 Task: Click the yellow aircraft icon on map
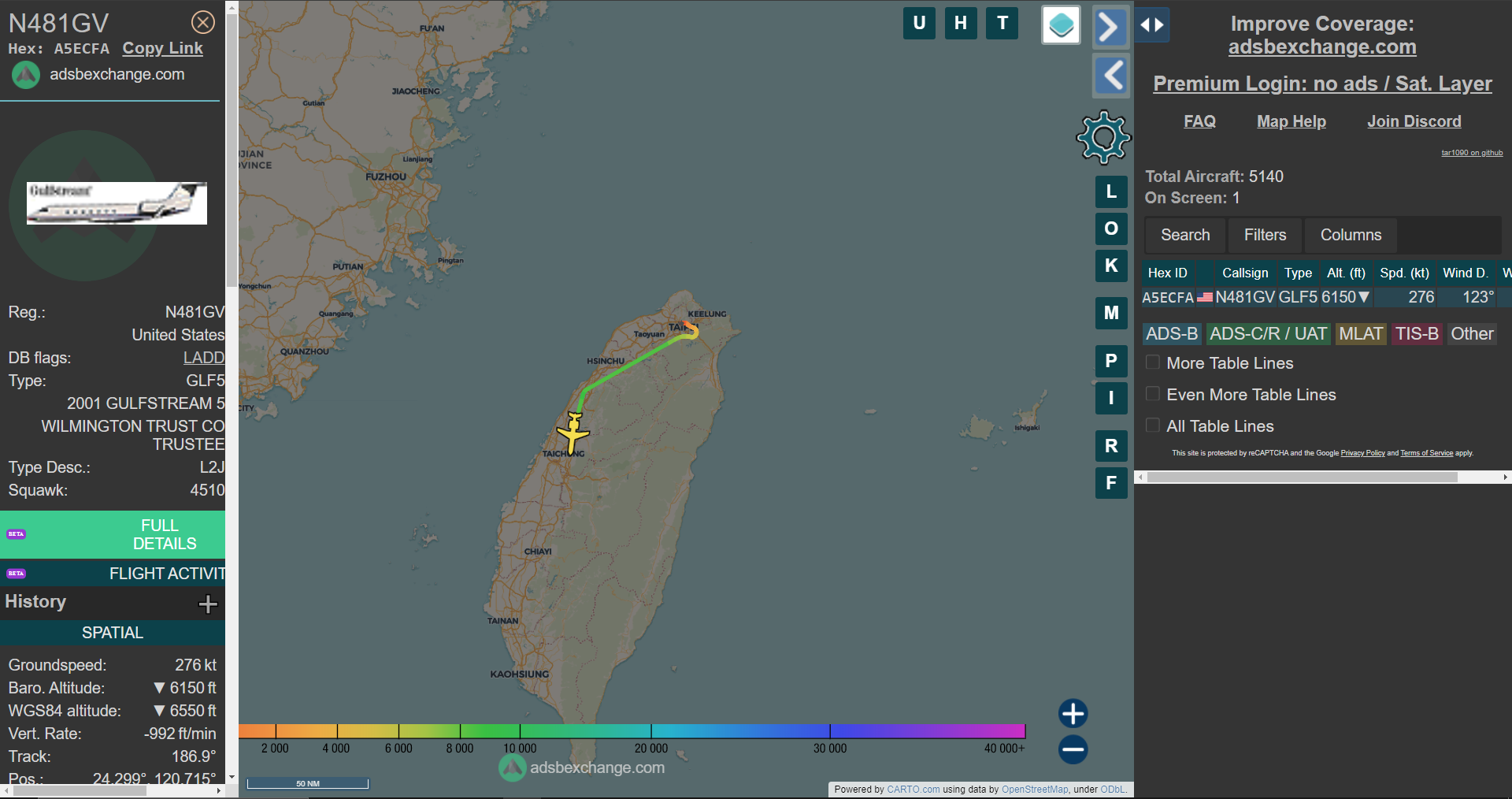[573, 433]
